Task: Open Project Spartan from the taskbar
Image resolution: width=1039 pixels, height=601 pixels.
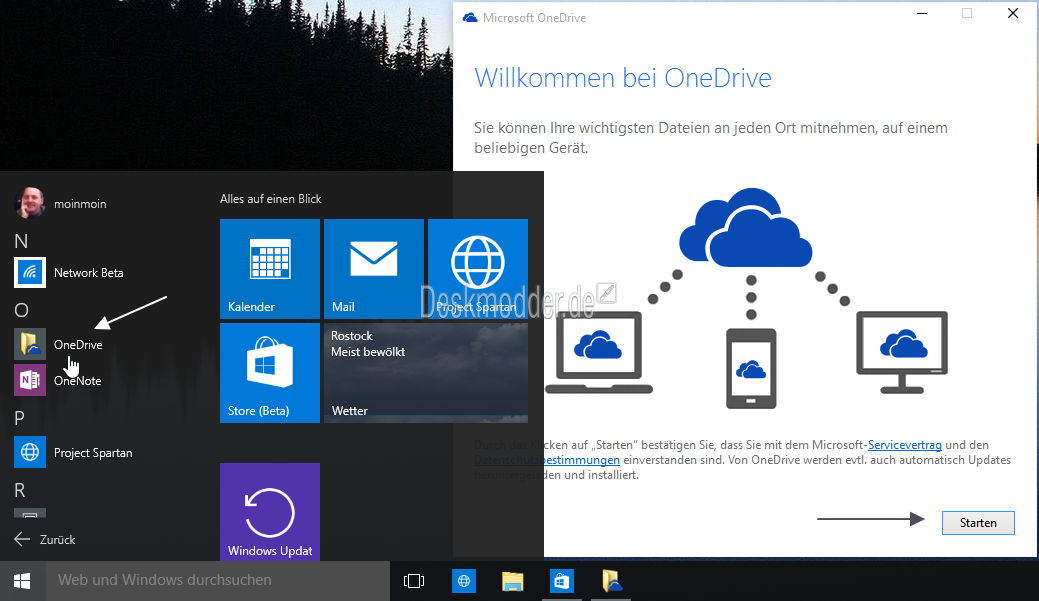Action: click(x=464, y=581)
